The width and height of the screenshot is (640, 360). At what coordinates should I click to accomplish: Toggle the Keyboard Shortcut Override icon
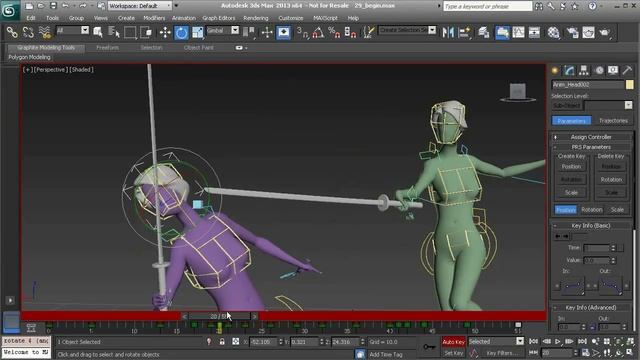[283, 32]
